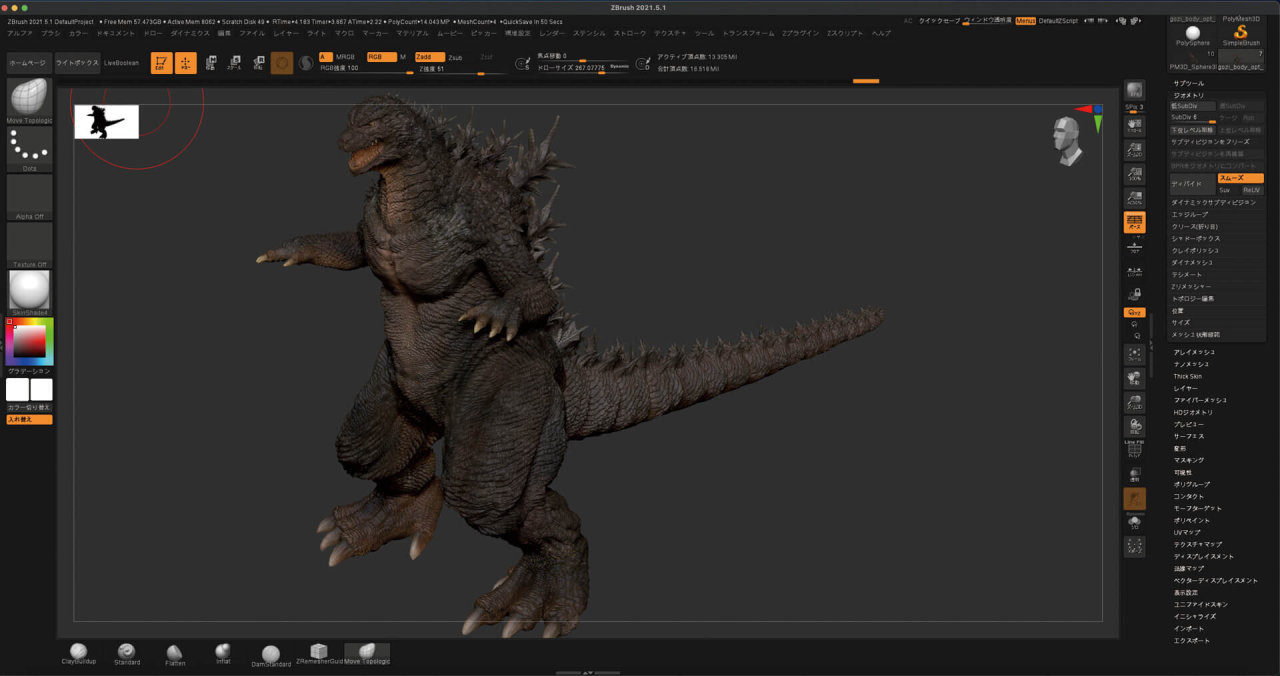The image size is (1280, 676).
Task: Toggle the Zadd mode button
Action: [x=430, y=57]
